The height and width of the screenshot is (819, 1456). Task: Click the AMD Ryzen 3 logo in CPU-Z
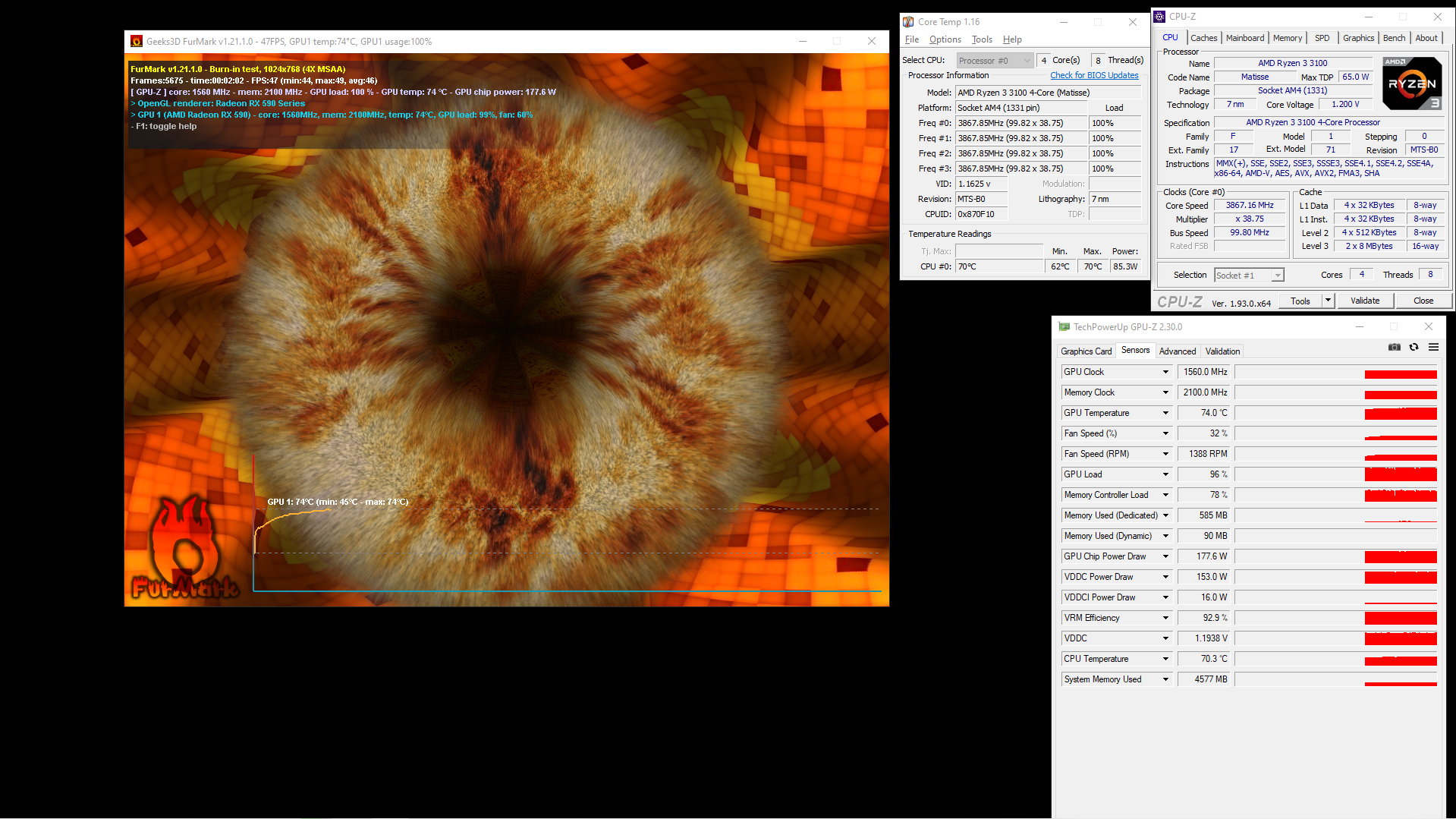tap(1411, 83)
